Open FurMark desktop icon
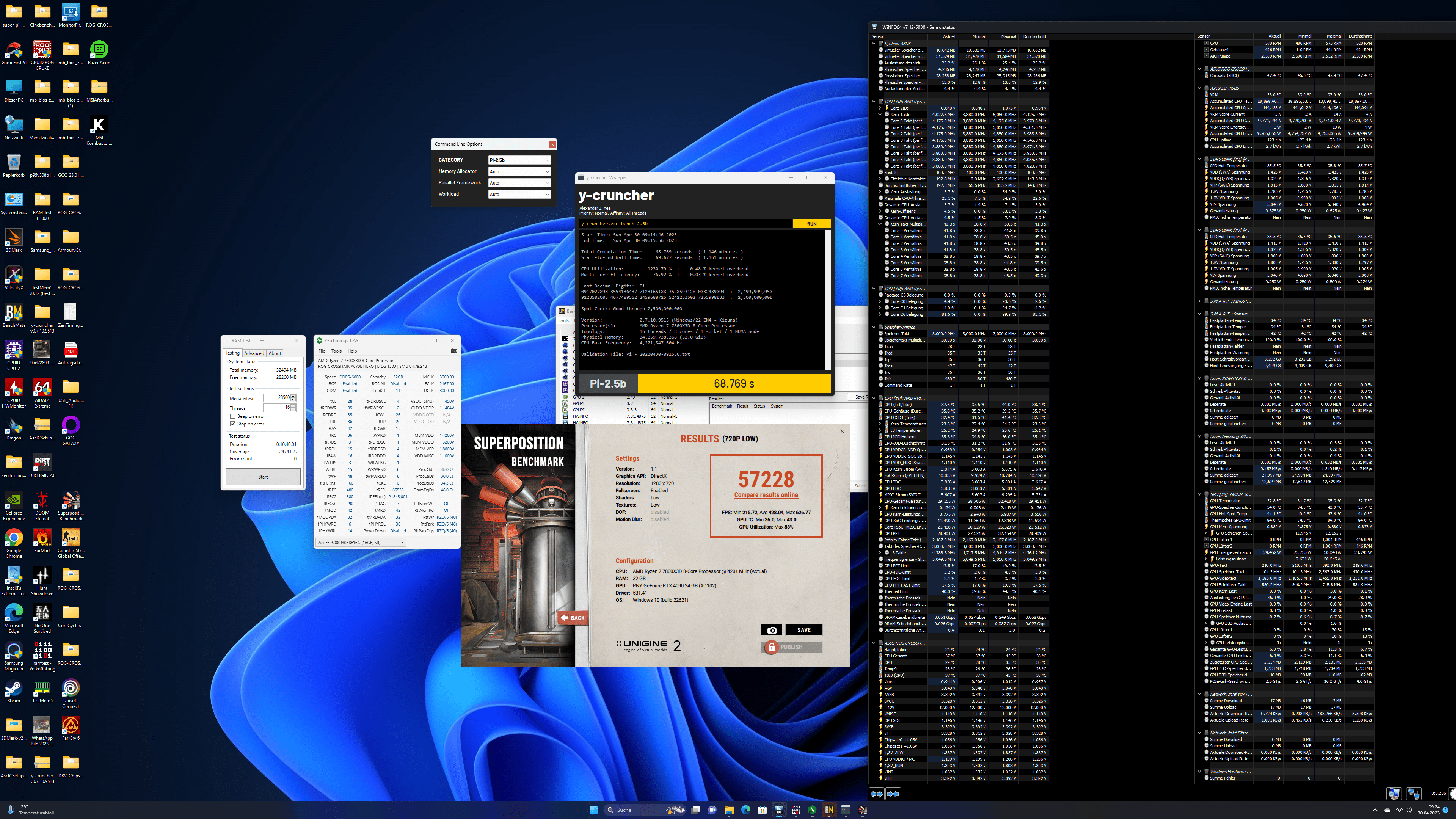Screen dimensions: 1456x819 tap(42, 541)
